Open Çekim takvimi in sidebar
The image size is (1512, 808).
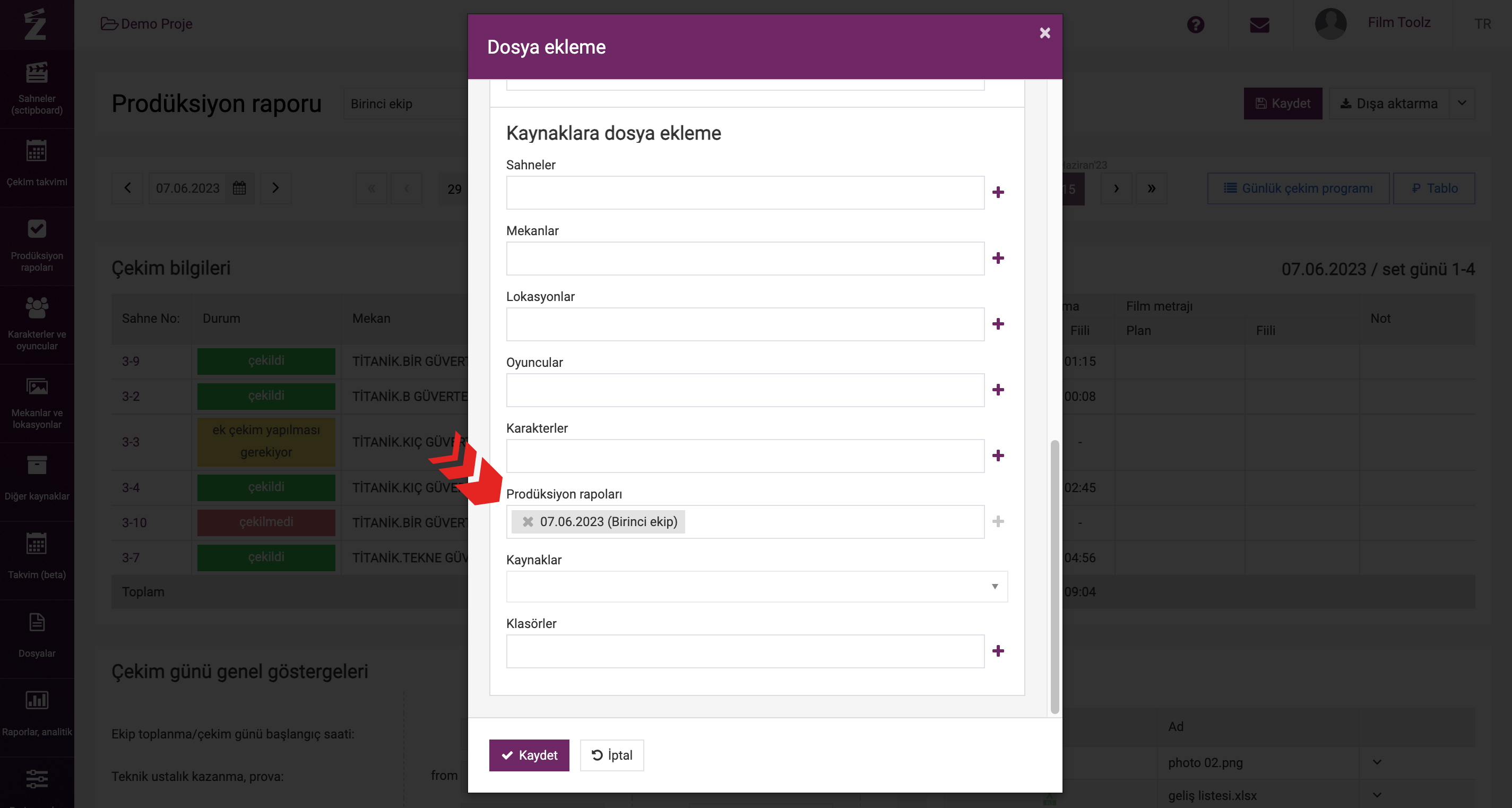tap(37, 167)
